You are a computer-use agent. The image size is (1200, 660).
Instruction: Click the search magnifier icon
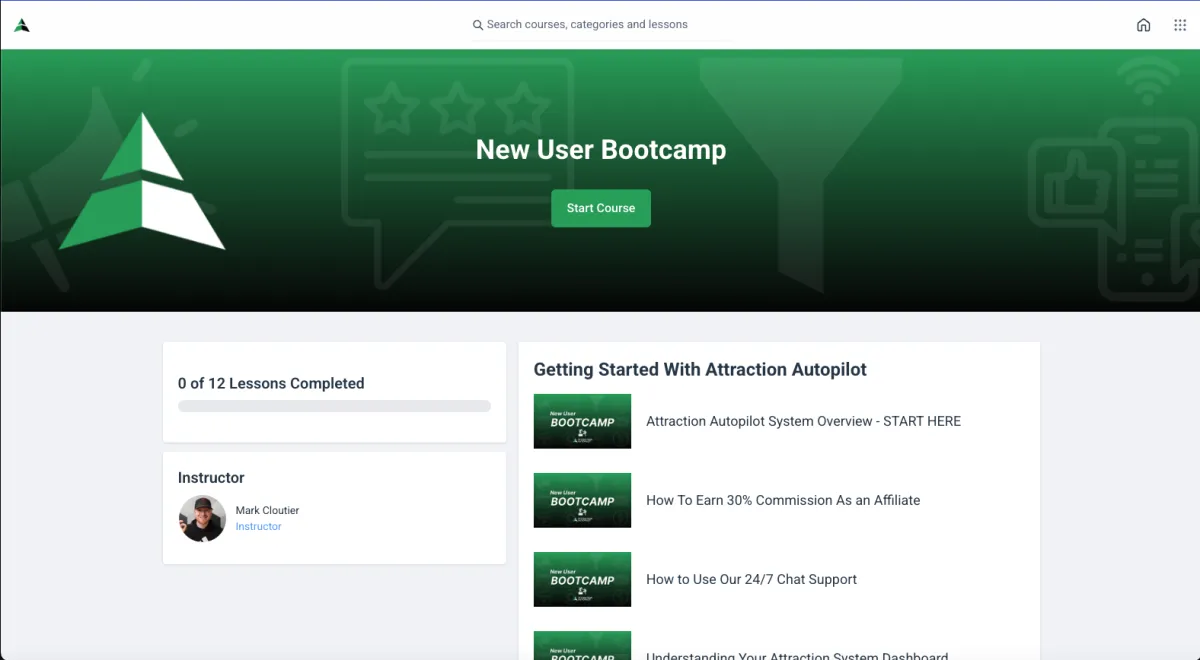[x=478, y=25]
